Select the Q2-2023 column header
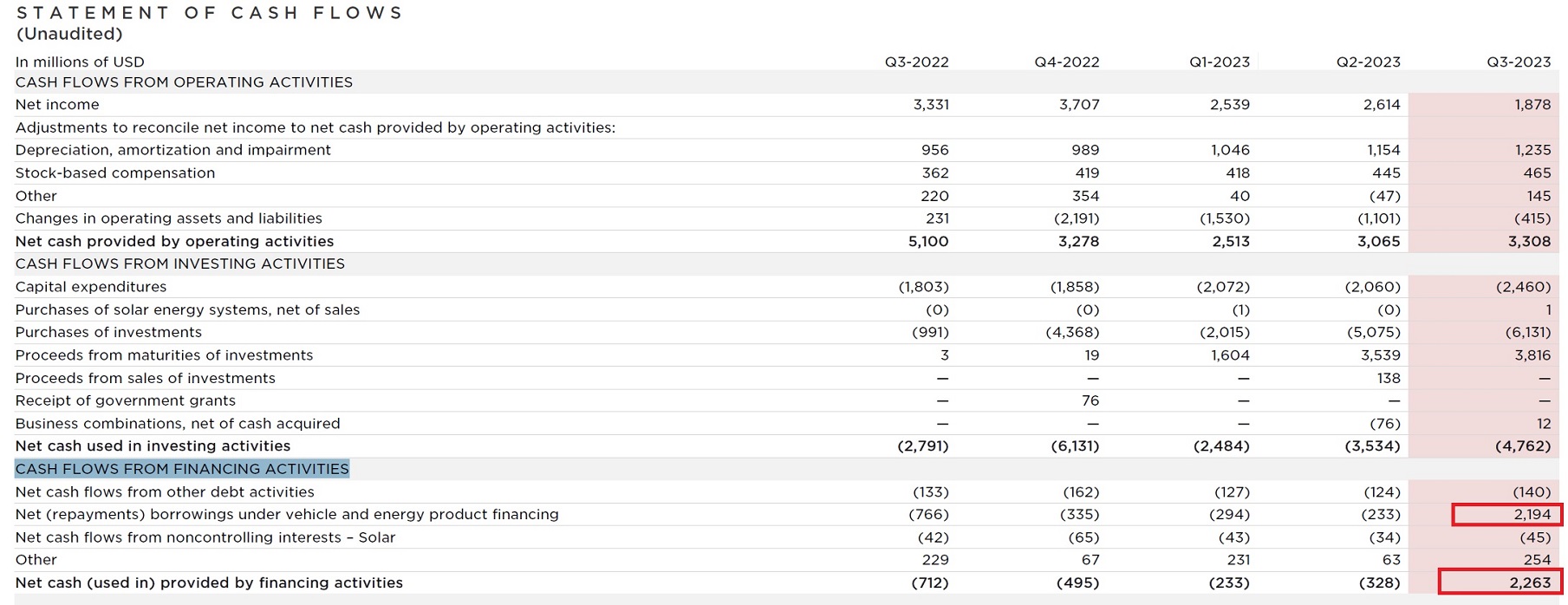 pos(1368,62)
